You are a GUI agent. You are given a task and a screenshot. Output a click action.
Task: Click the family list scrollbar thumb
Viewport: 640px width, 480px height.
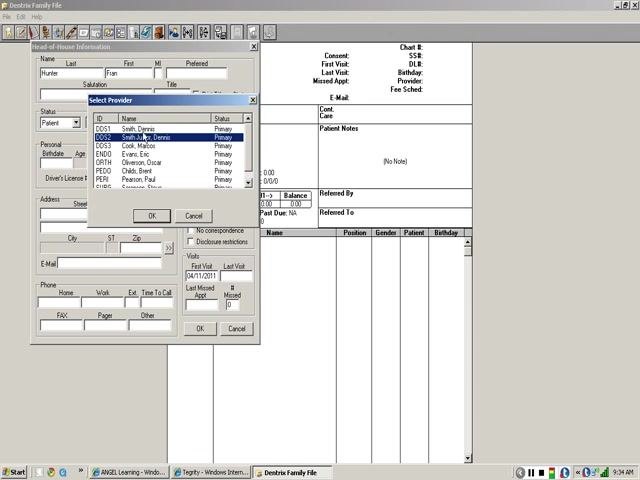pyautogui.click(x=468, y=251)
